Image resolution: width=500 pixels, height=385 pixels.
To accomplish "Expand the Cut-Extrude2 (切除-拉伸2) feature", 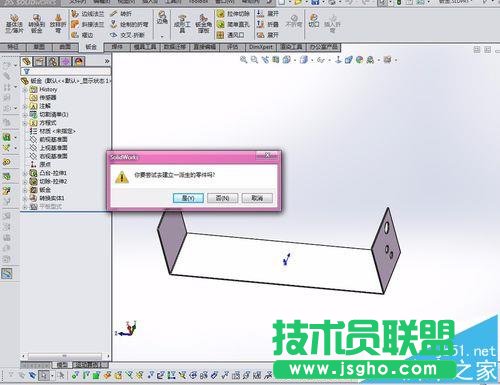I will (x=25, y=182).
